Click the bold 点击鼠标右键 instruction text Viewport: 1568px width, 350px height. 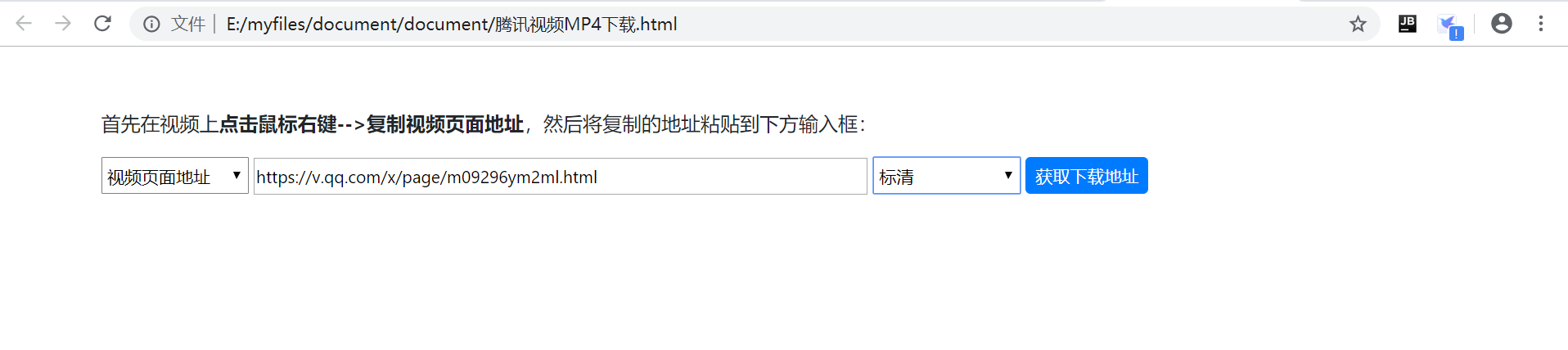[278, 124]
